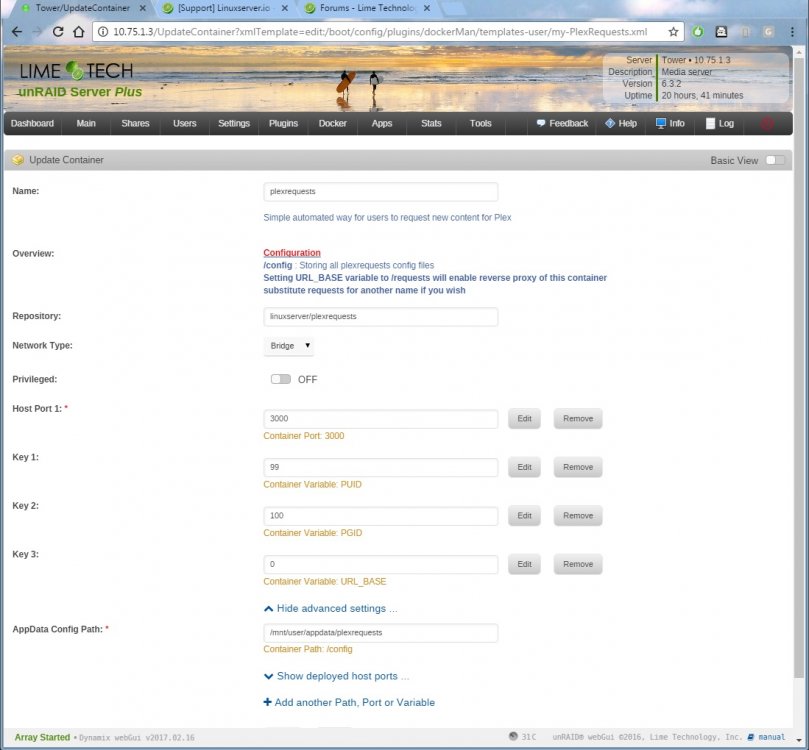Viewport: 809px width, 750px height.
Task: Close the Linuxserver.io support tab
Action: 284,8
